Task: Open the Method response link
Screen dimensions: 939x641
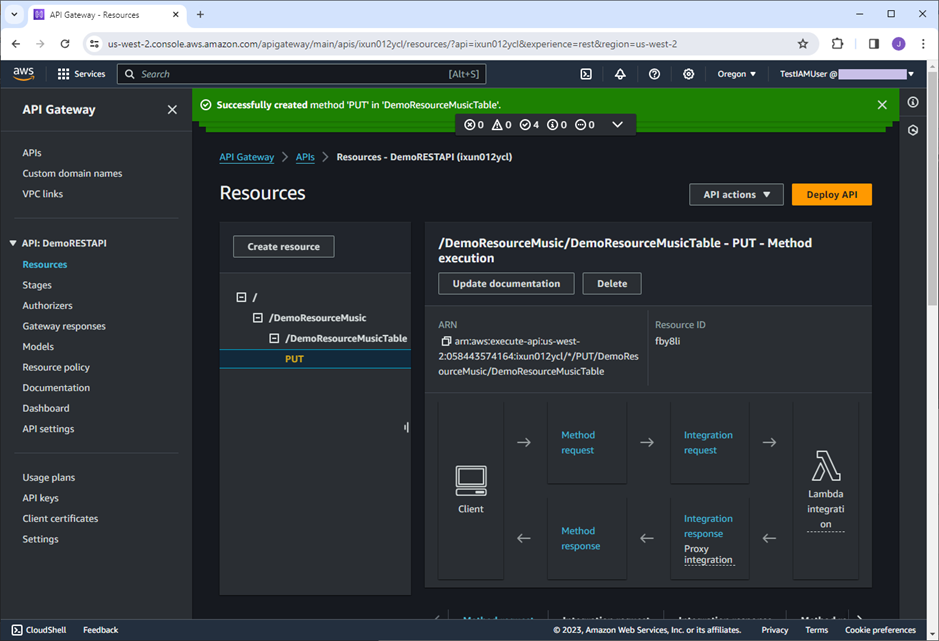Action: pyautogui.click(x=580, y=539)
